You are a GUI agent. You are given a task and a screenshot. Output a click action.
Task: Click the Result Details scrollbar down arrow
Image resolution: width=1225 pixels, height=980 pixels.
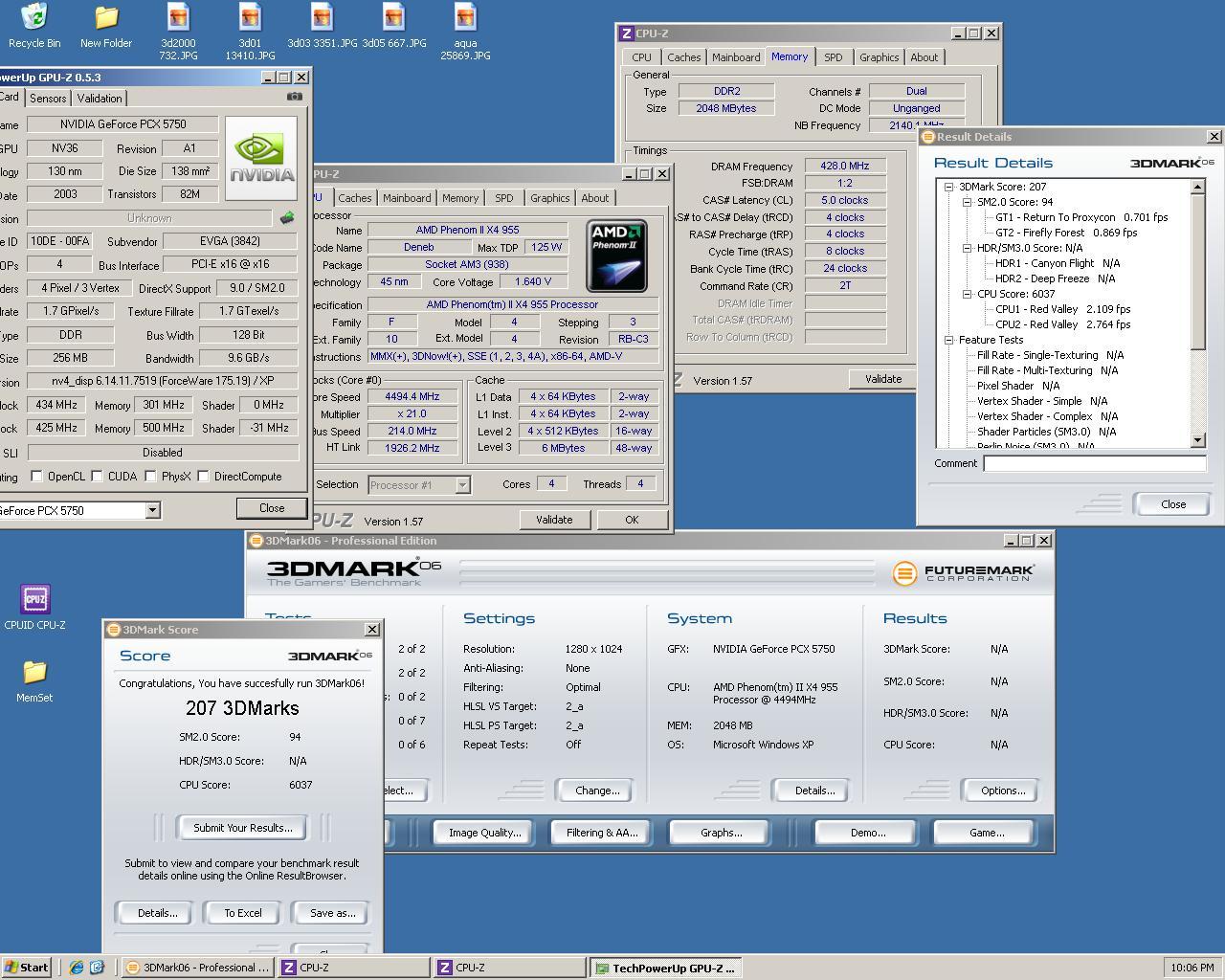pyautogui.click(x=1198, y=440)
